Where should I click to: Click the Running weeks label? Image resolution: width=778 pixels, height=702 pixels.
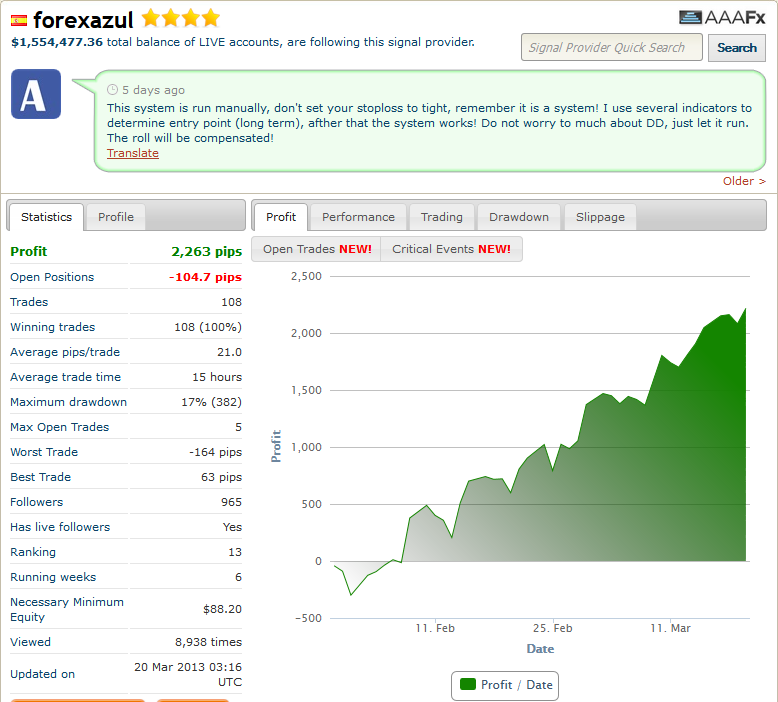pos(53,577)
